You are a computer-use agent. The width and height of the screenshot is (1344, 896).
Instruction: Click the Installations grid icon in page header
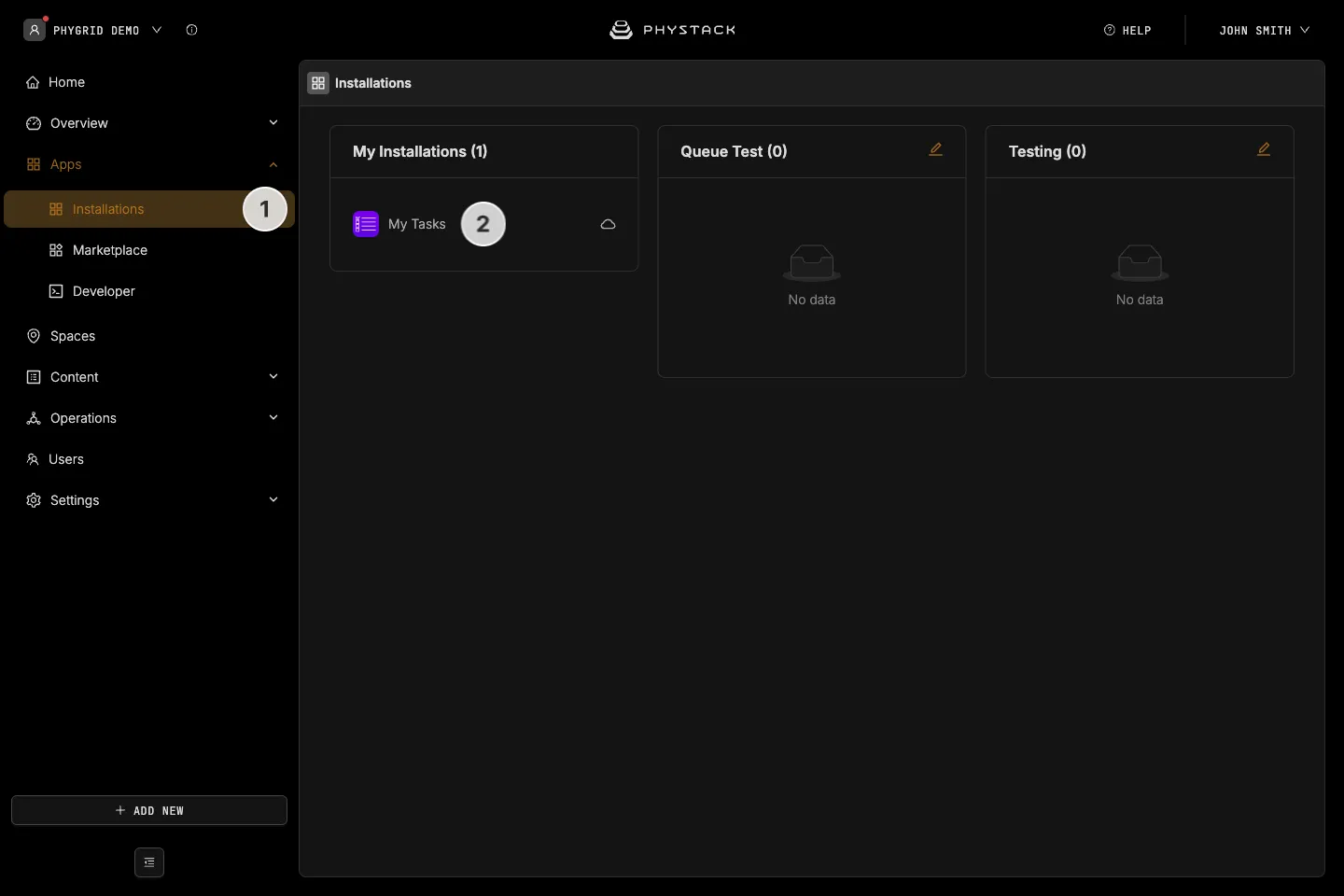[318, 83]
